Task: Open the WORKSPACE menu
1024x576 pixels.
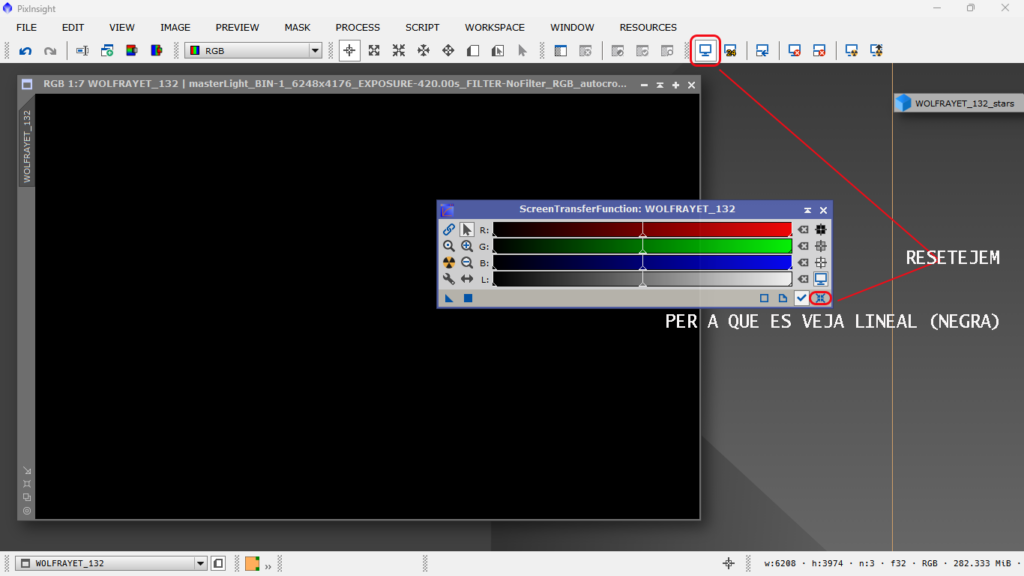Action: [494, 27]
